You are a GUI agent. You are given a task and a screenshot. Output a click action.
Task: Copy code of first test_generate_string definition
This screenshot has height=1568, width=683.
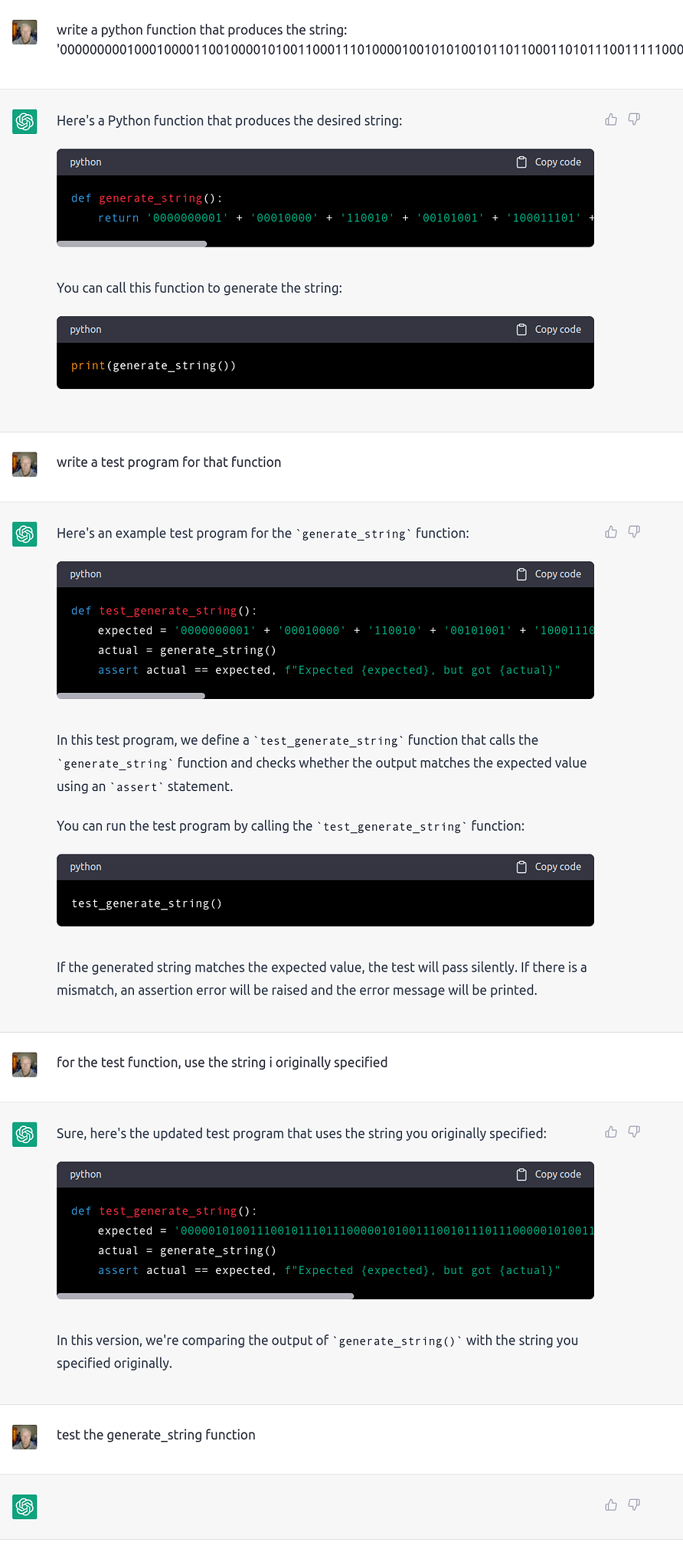pos(549,574)
